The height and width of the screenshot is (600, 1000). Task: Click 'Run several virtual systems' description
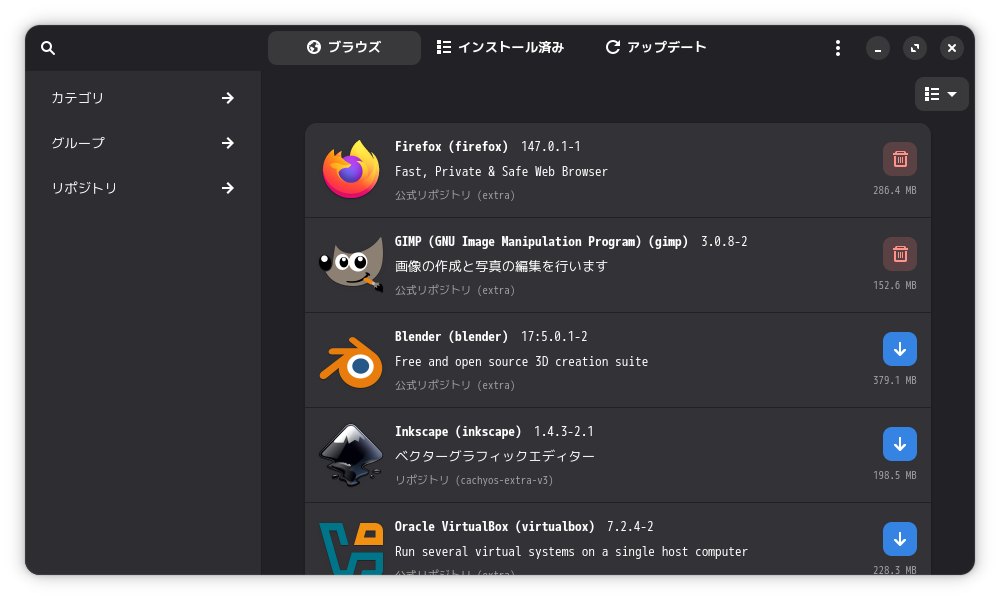(x=571, y=552)
